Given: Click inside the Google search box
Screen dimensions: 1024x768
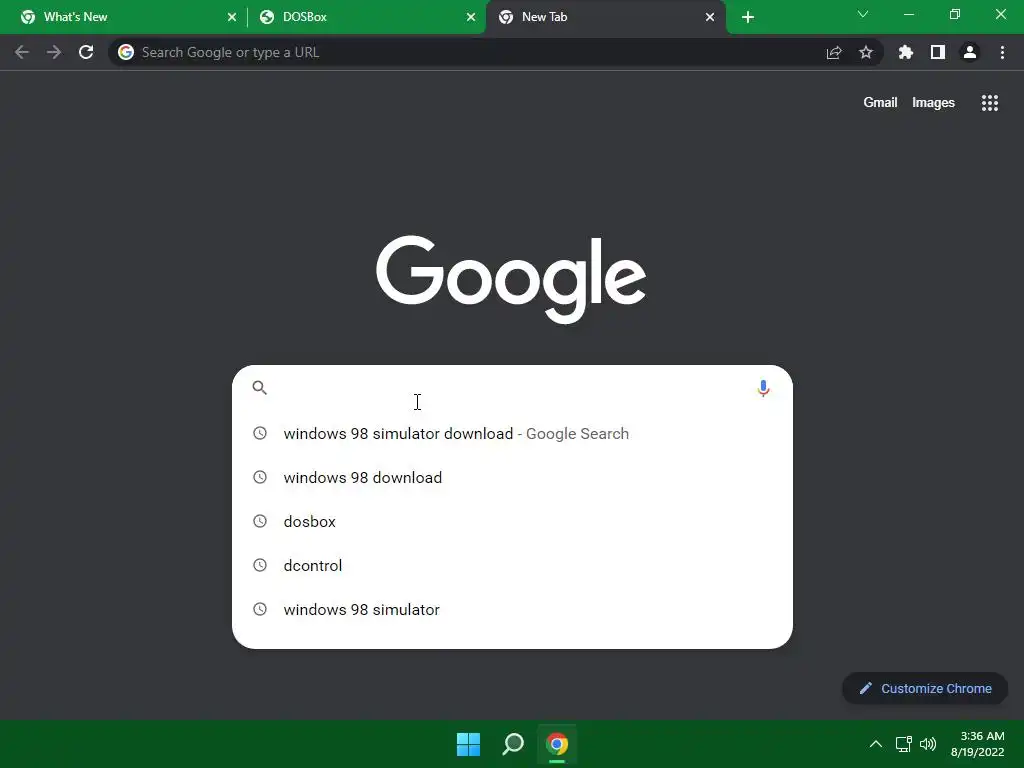Looking at the screenshot, I should pyautogui.click(x=513, y=388).
